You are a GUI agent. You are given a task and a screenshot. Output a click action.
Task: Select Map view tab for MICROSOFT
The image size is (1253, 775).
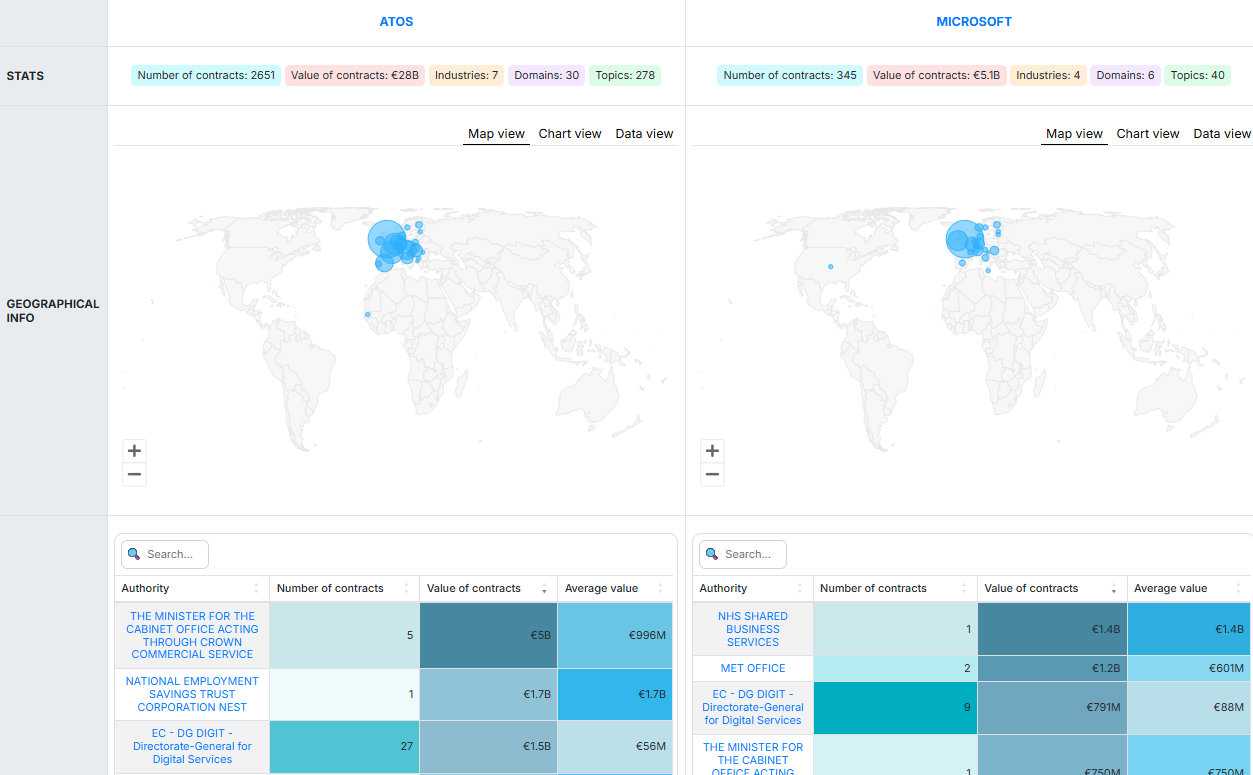click(x=1074, y=134)
